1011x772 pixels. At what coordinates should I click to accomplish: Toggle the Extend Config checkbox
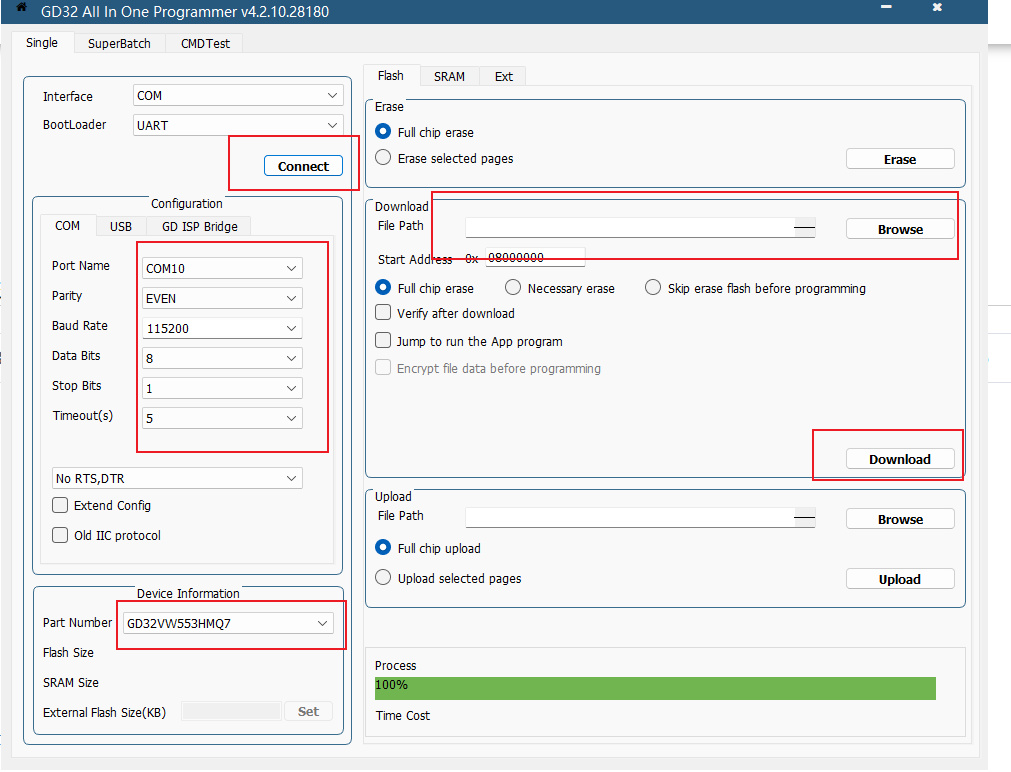[x=61, y=506]
